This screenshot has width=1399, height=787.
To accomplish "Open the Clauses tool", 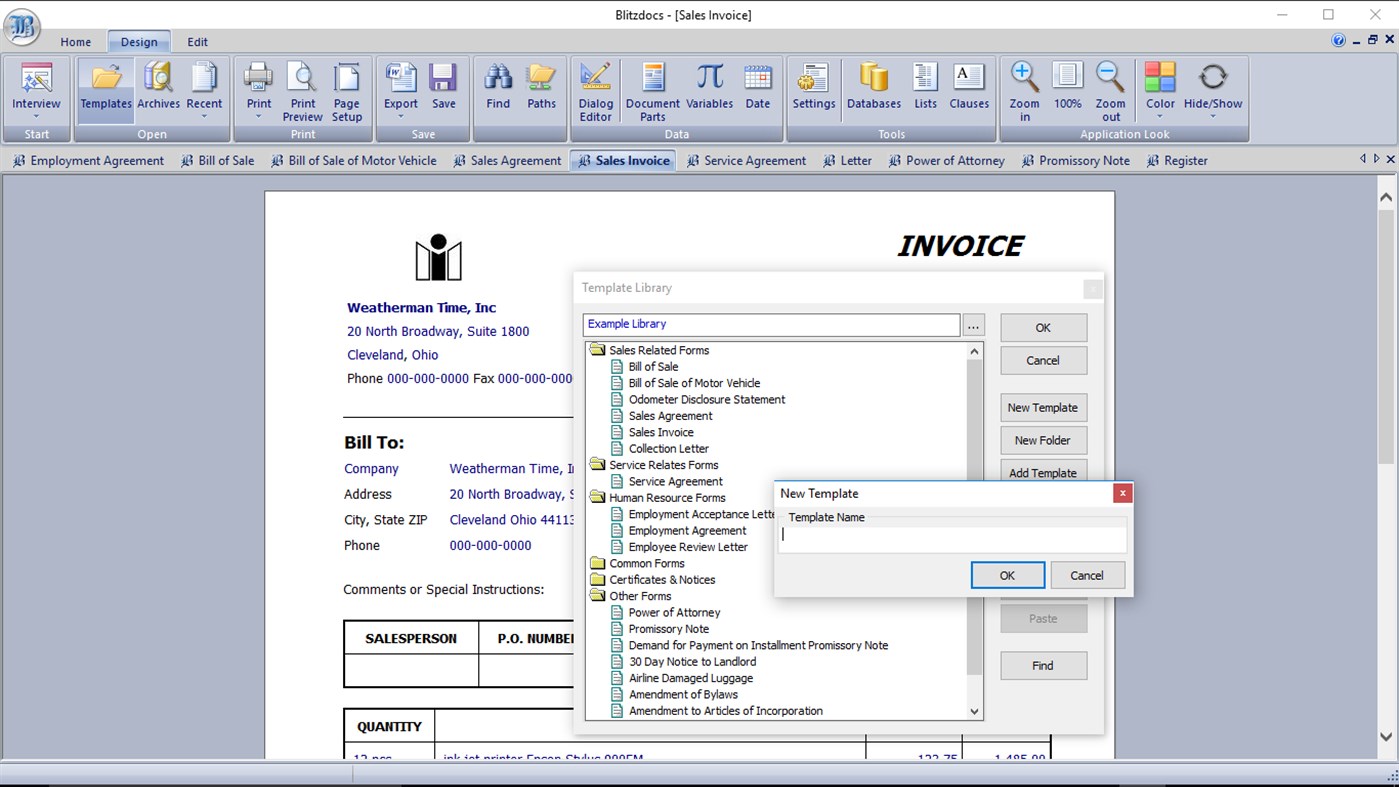I will point(968,90).
